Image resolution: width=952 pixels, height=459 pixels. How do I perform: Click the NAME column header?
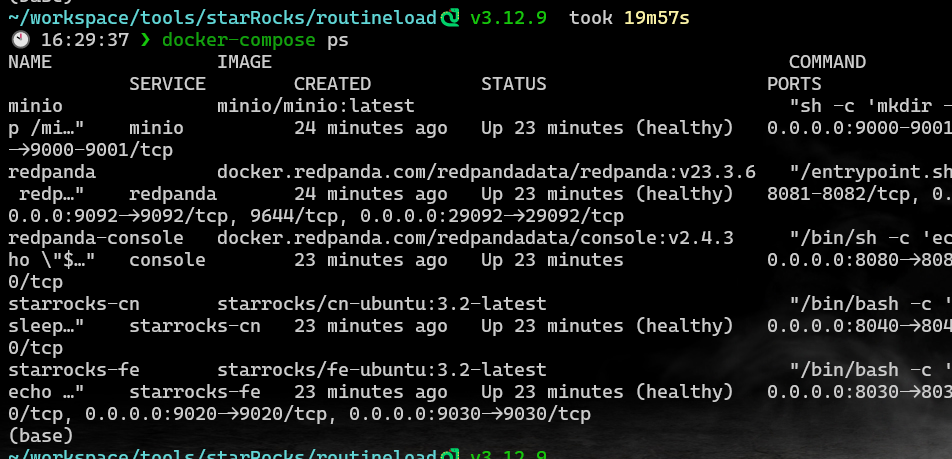(30, 62)
